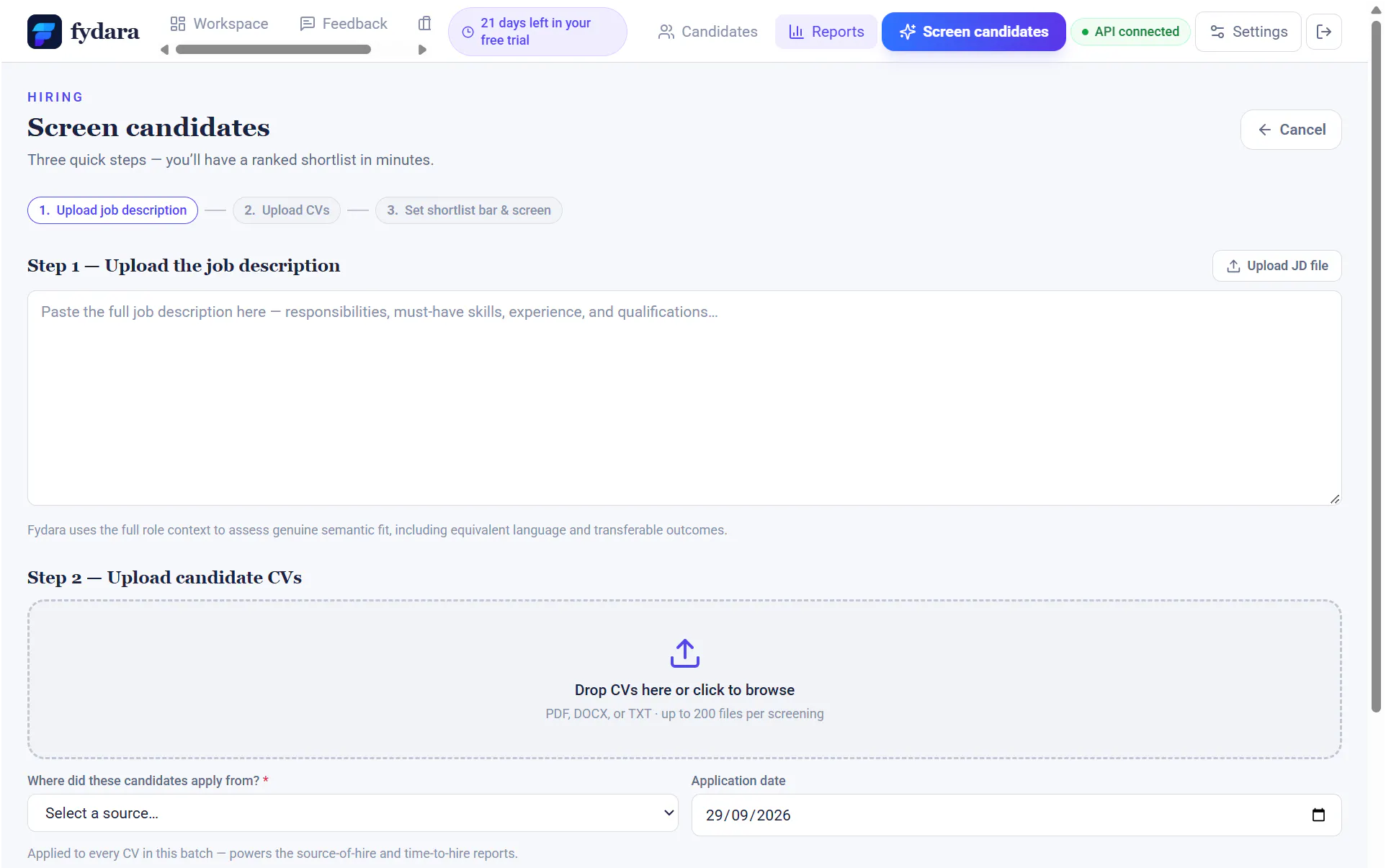This screenshot has width=1386, height=868.
Task: Click the 21 days left trial badge
Action: (x=537, y=32)
